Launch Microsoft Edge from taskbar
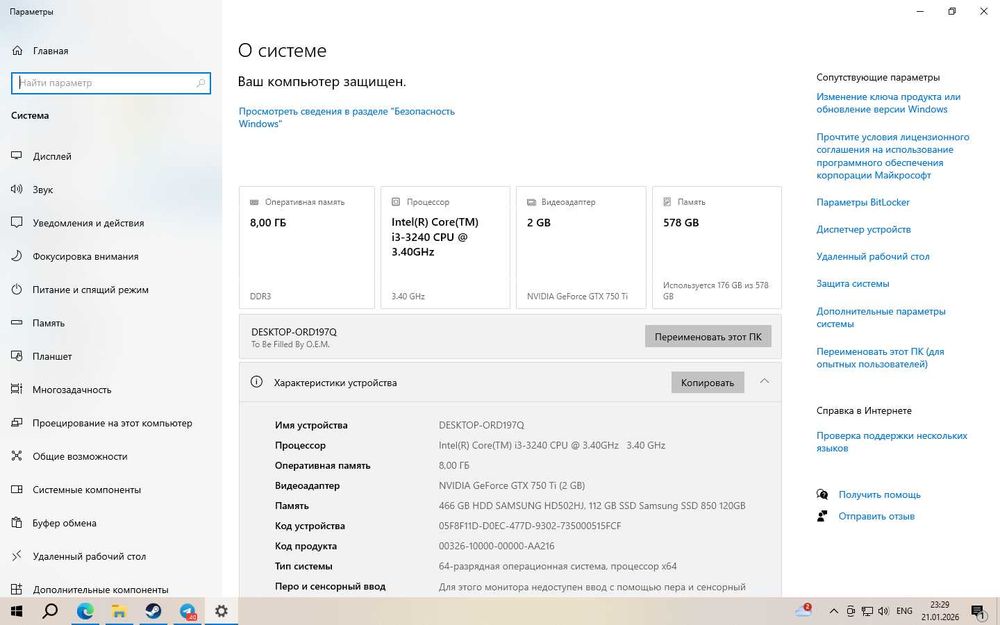 click(85, 611)
